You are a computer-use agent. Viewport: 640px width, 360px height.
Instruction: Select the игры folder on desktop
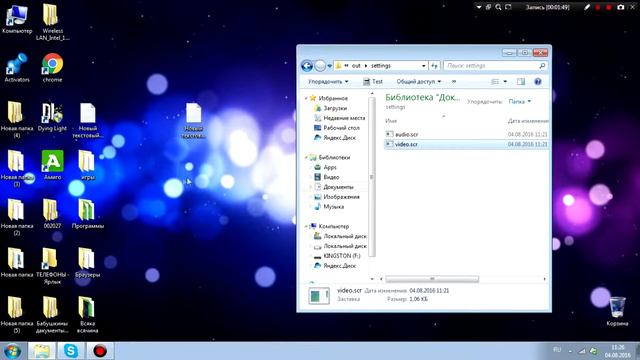[87, 165]
